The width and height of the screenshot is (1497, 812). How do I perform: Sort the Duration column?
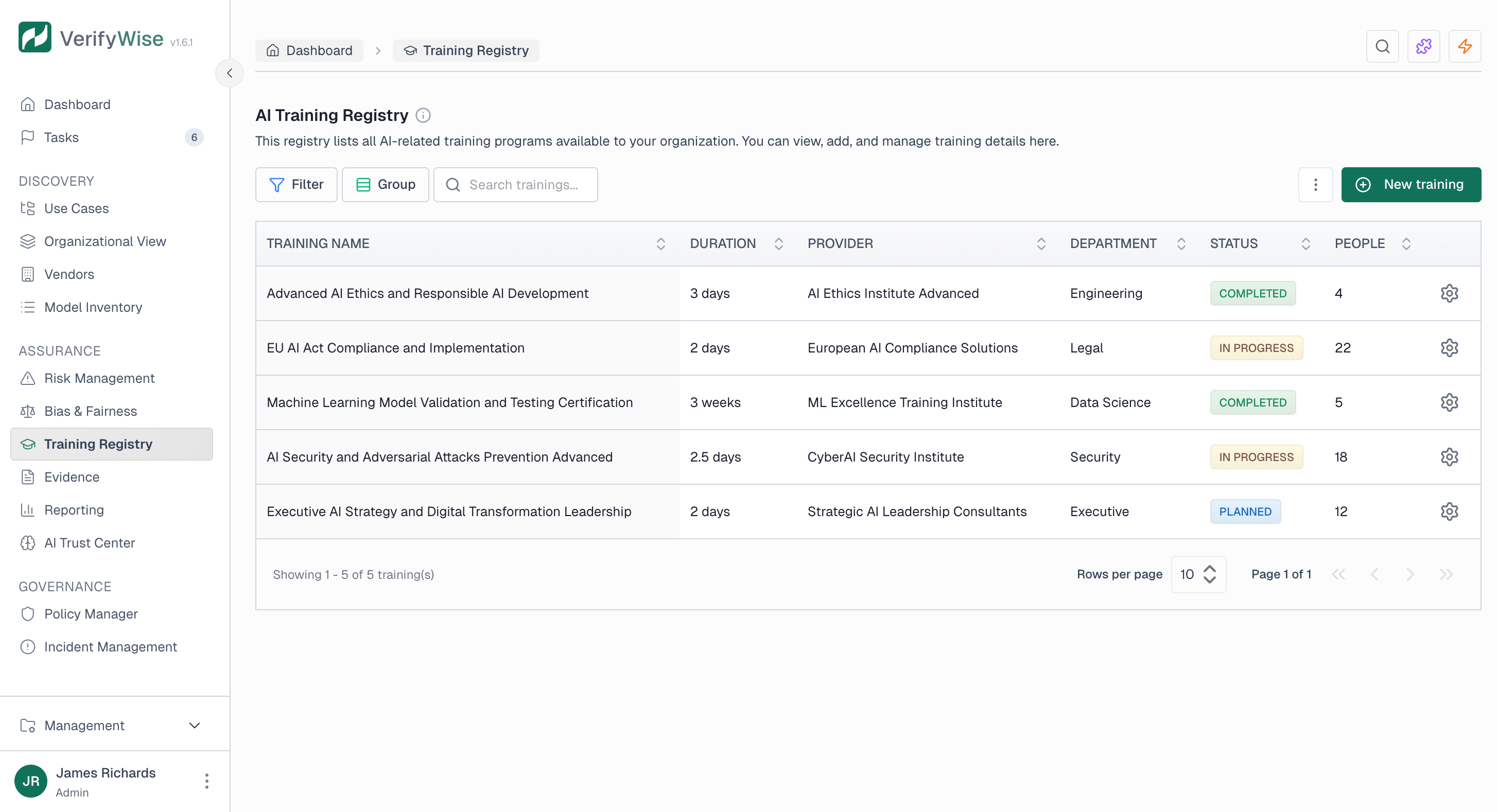coord(779,243)
